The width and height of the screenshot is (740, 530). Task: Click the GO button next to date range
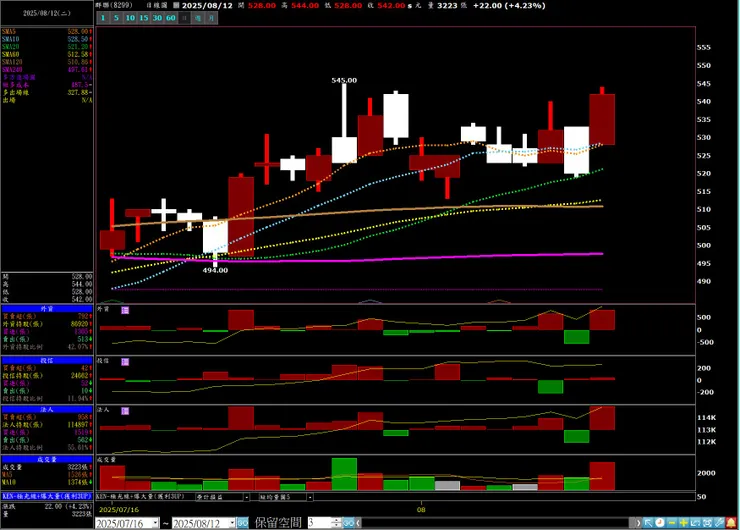(x=243, y=523)
